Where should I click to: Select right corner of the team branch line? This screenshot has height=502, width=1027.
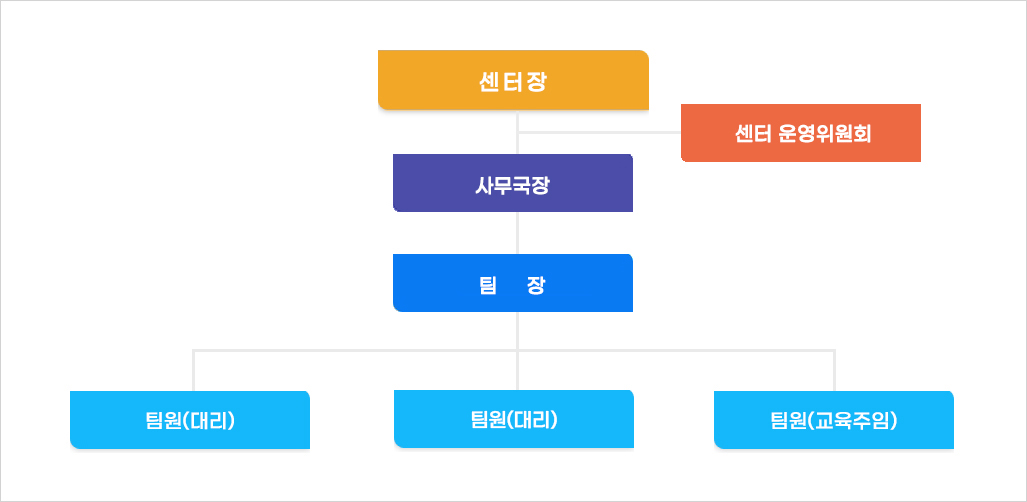[x=834, y=351]
